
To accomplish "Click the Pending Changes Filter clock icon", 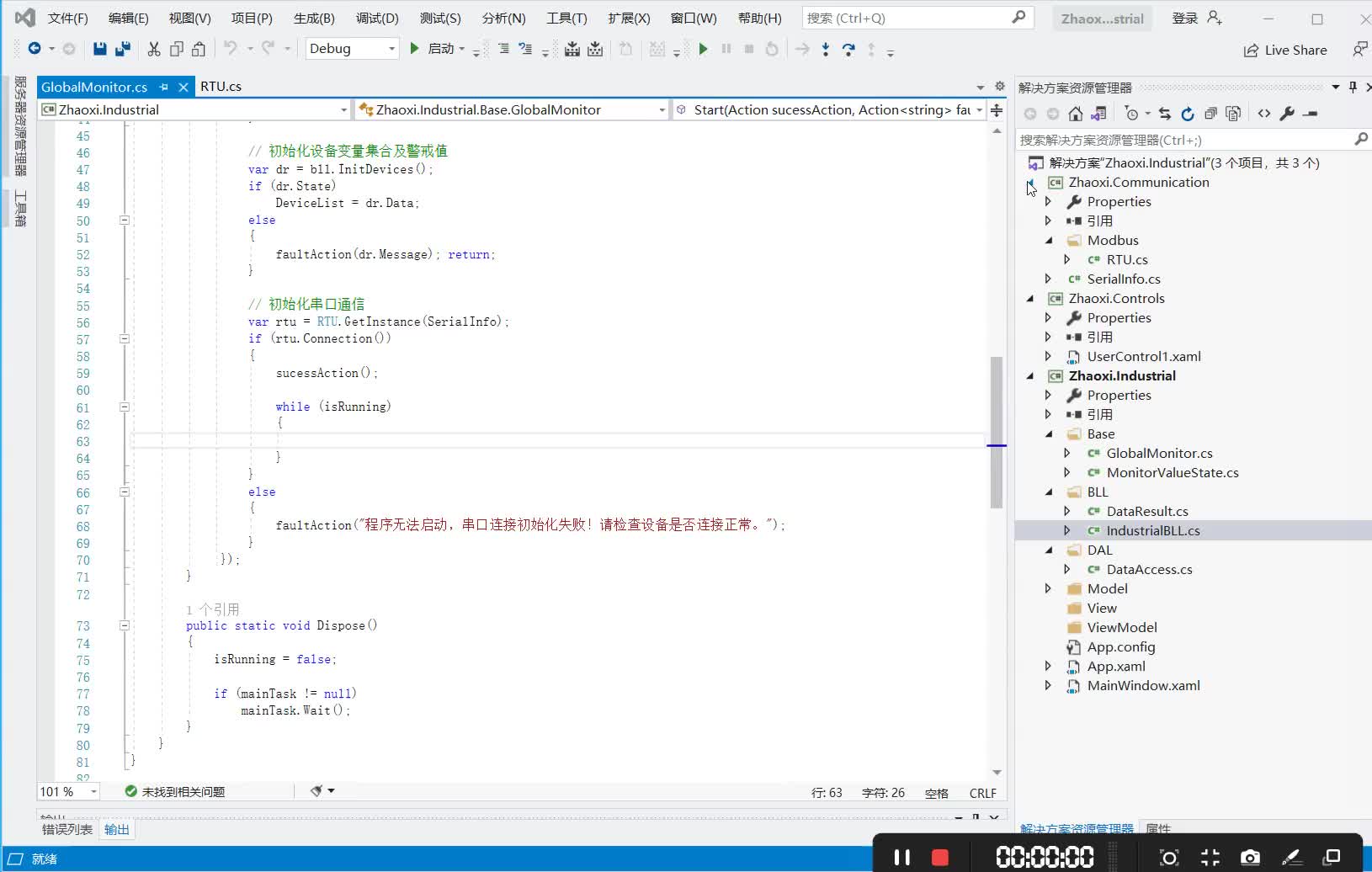I will tap(1132, 114).
